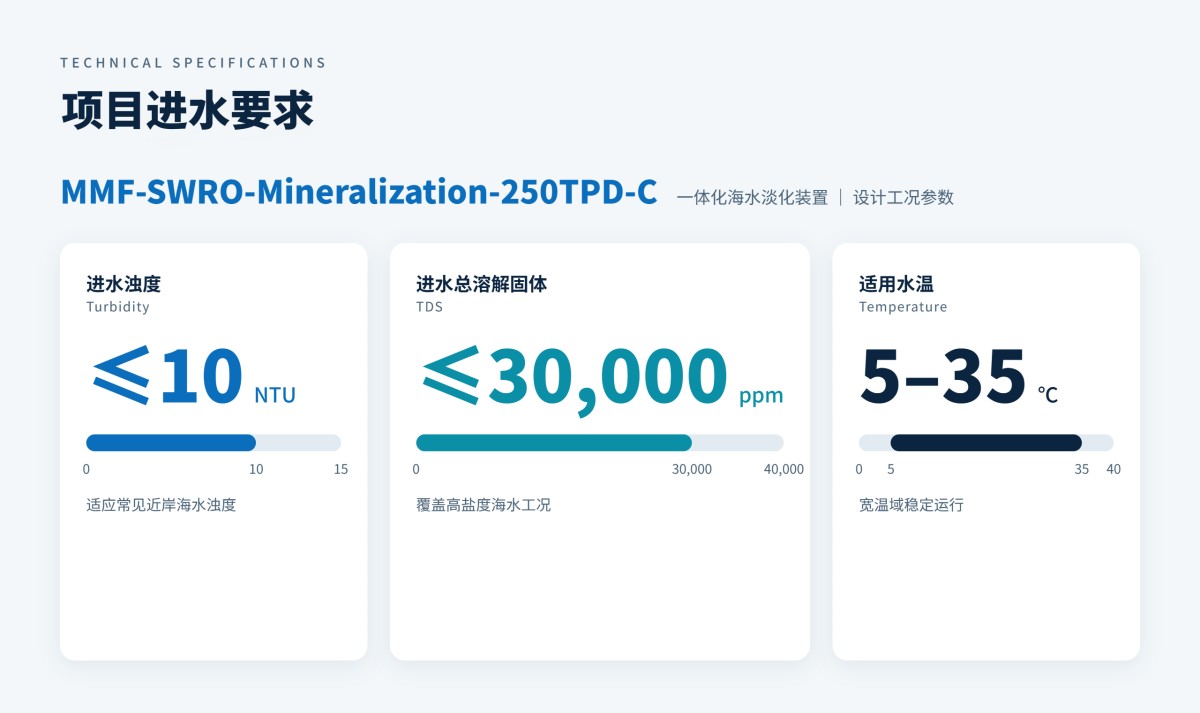Click the temperature range dark bar
Viewport: 1200px width, 713px height.
click(x=986, y=443)
